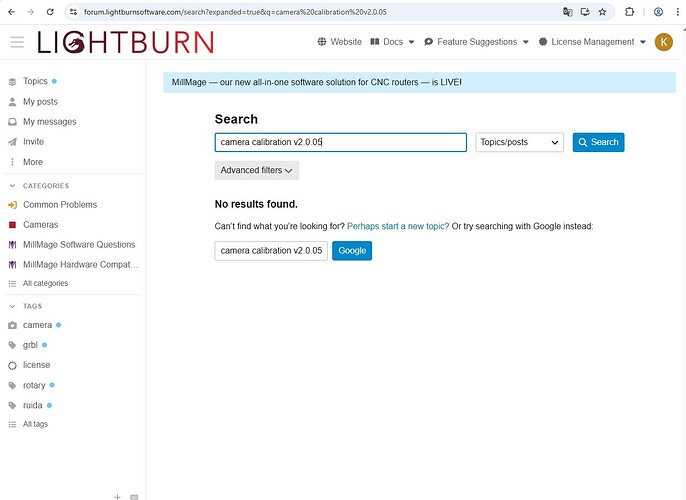Reload the page with the refresh icon
686x500 pixels.
[50, 12]
